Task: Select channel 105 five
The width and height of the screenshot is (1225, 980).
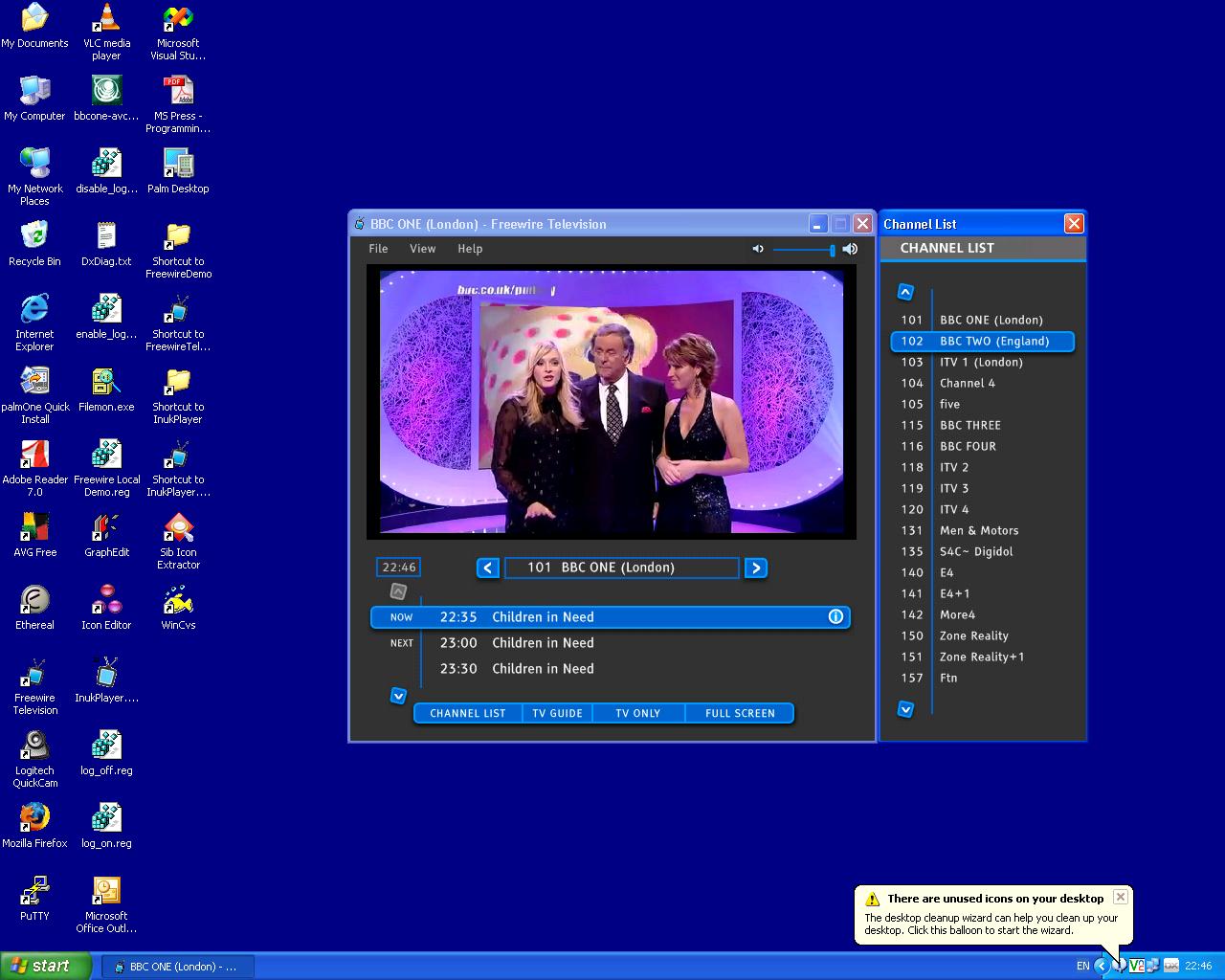Action: click(982, 405)
